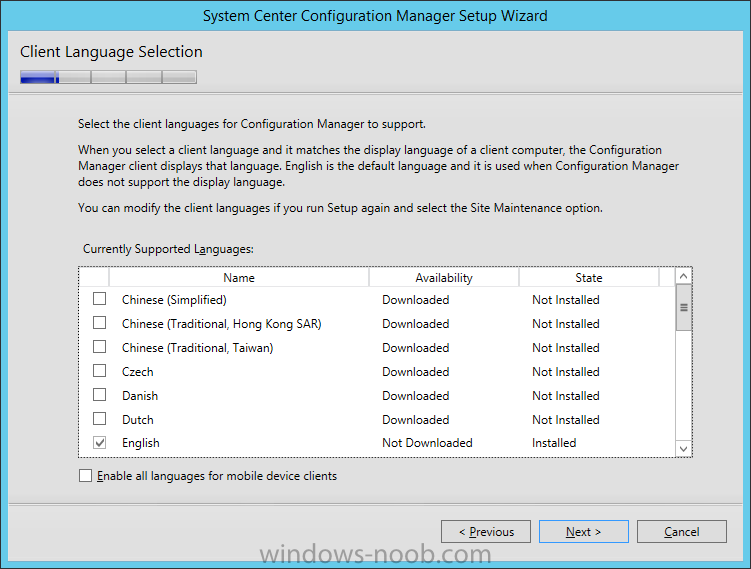
Task: Click the wizard progress bar
Action: [x=108, y=77]
